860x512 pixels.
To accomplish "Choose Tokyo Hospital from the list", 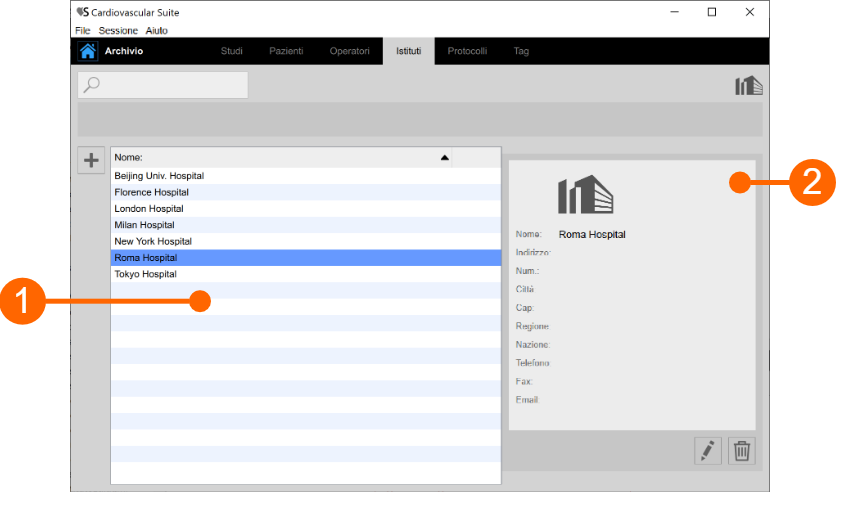I will (x=145, y=274).
